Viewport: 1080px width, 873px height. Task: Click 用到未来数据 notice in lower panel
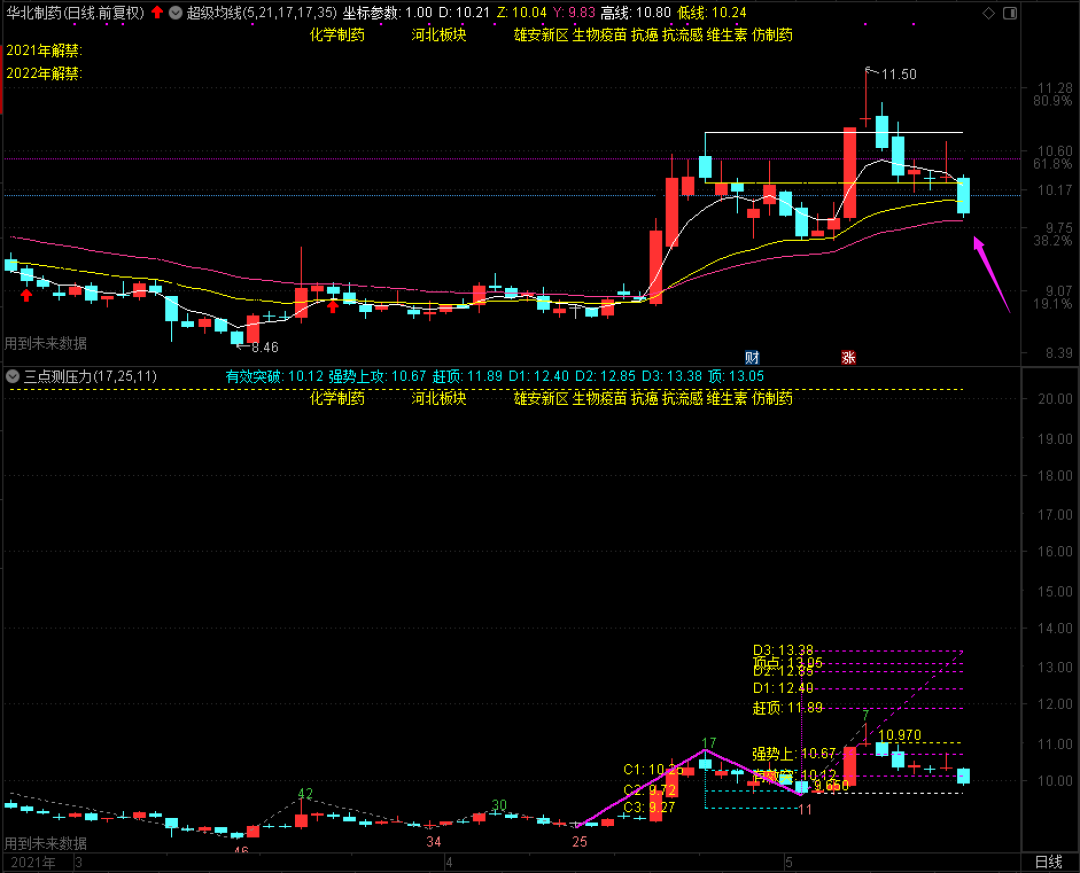[45, 843]
